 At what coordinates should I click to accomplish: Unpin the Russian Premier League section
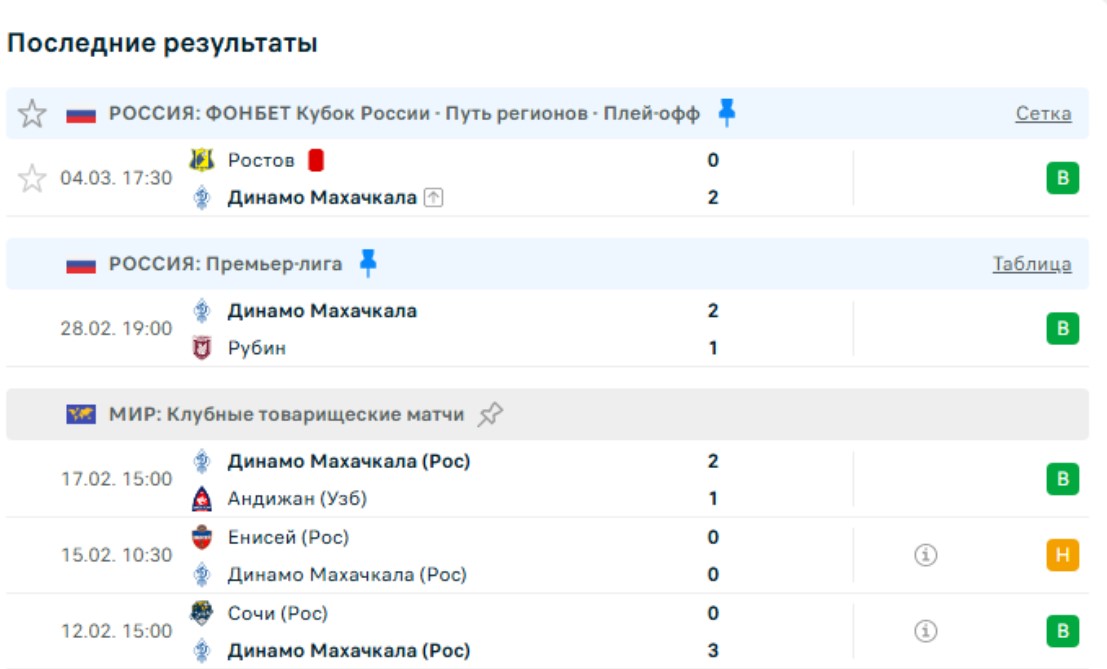pos(368,264)
